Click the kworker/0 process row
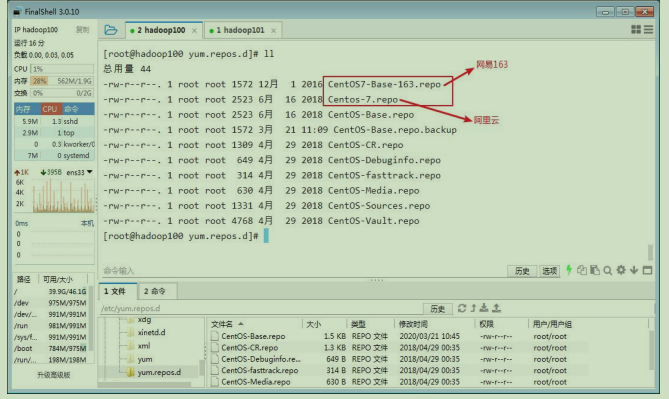 (54, 144)
